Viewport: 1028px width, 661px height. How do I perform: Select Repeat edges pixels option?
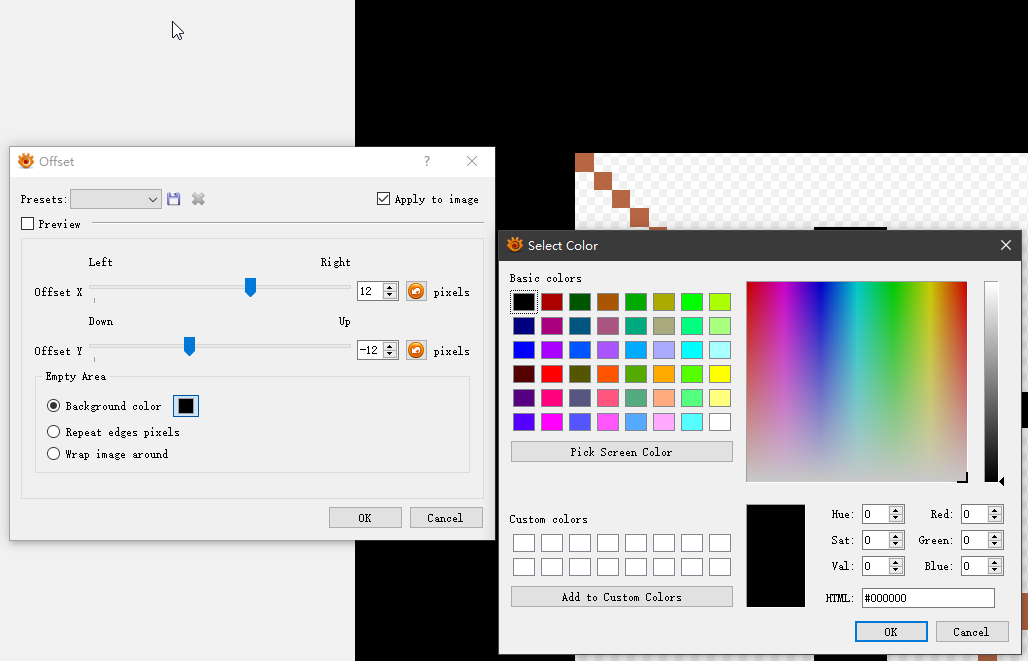click(x=54, y=432)
